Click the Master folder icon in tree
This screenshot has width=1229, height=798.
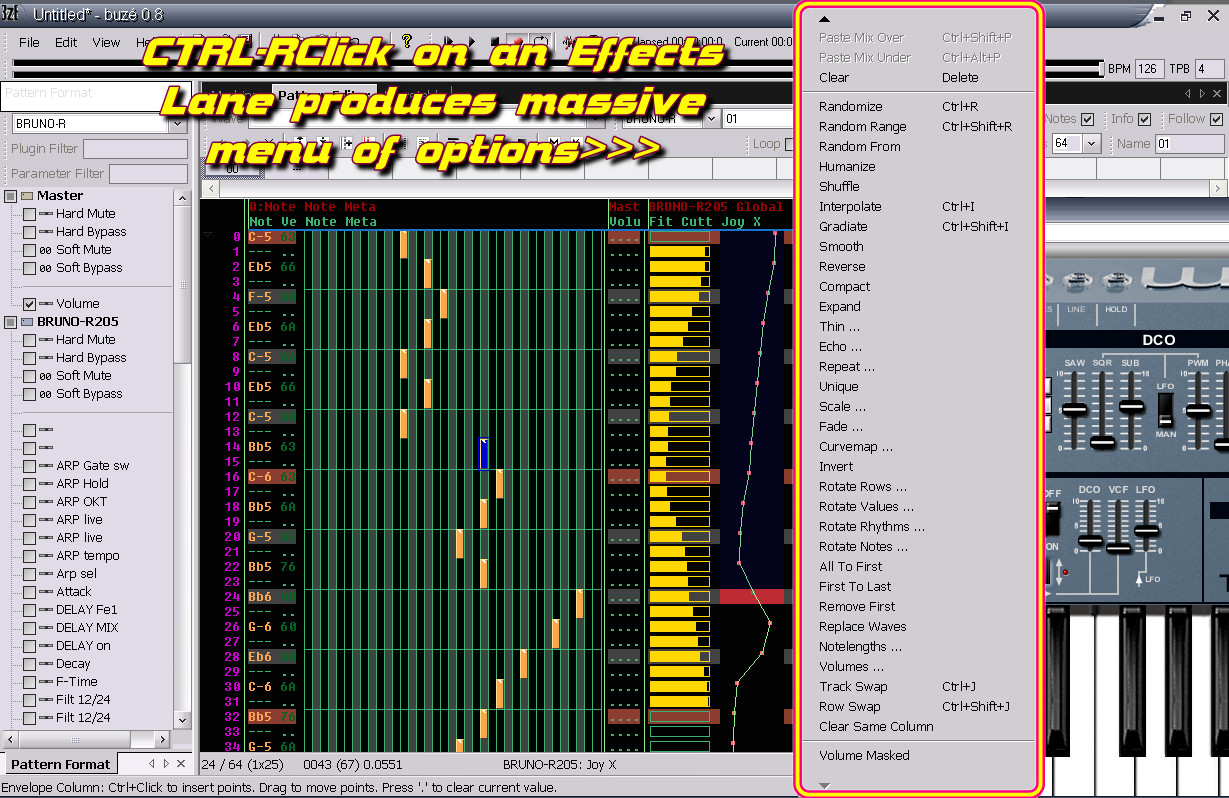[27, 196]
